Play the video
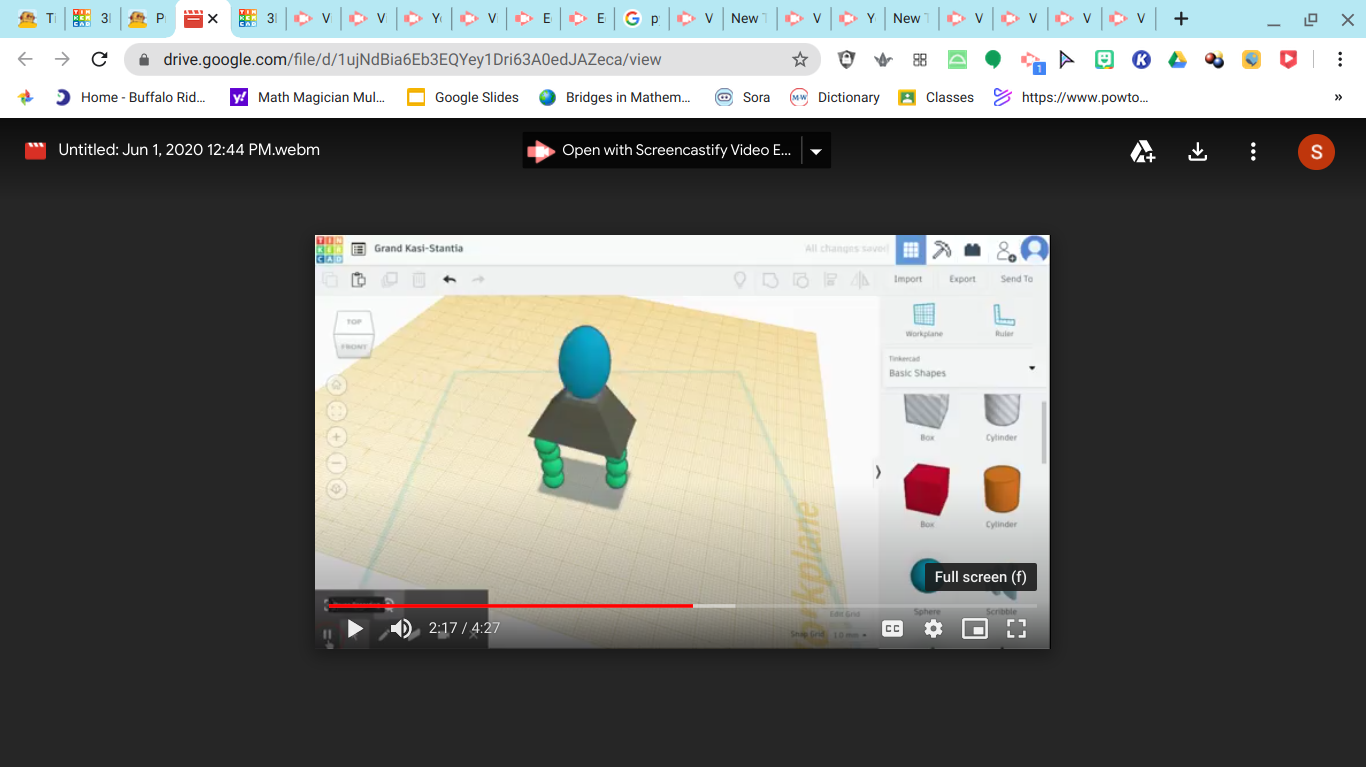1366x768 pixels. [355, 628]
